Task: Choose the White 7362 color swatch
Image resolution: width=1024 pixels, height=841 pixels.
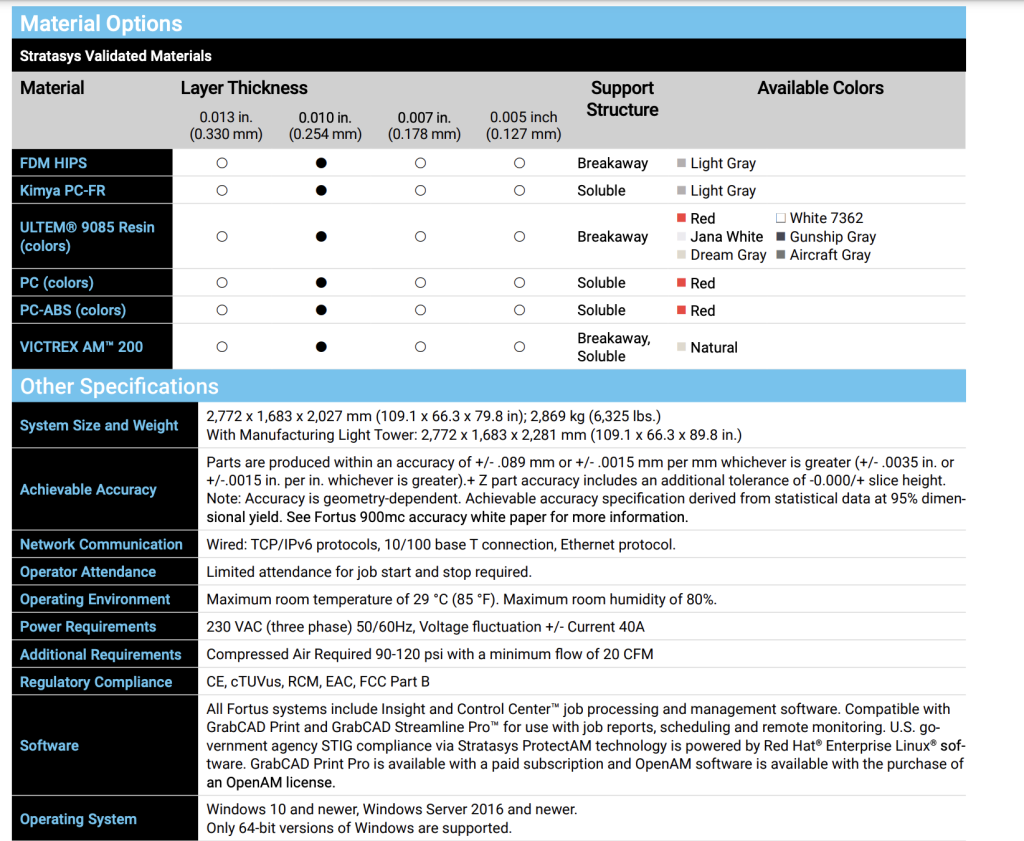Action: pyautogui.click(x=781, y=218)
